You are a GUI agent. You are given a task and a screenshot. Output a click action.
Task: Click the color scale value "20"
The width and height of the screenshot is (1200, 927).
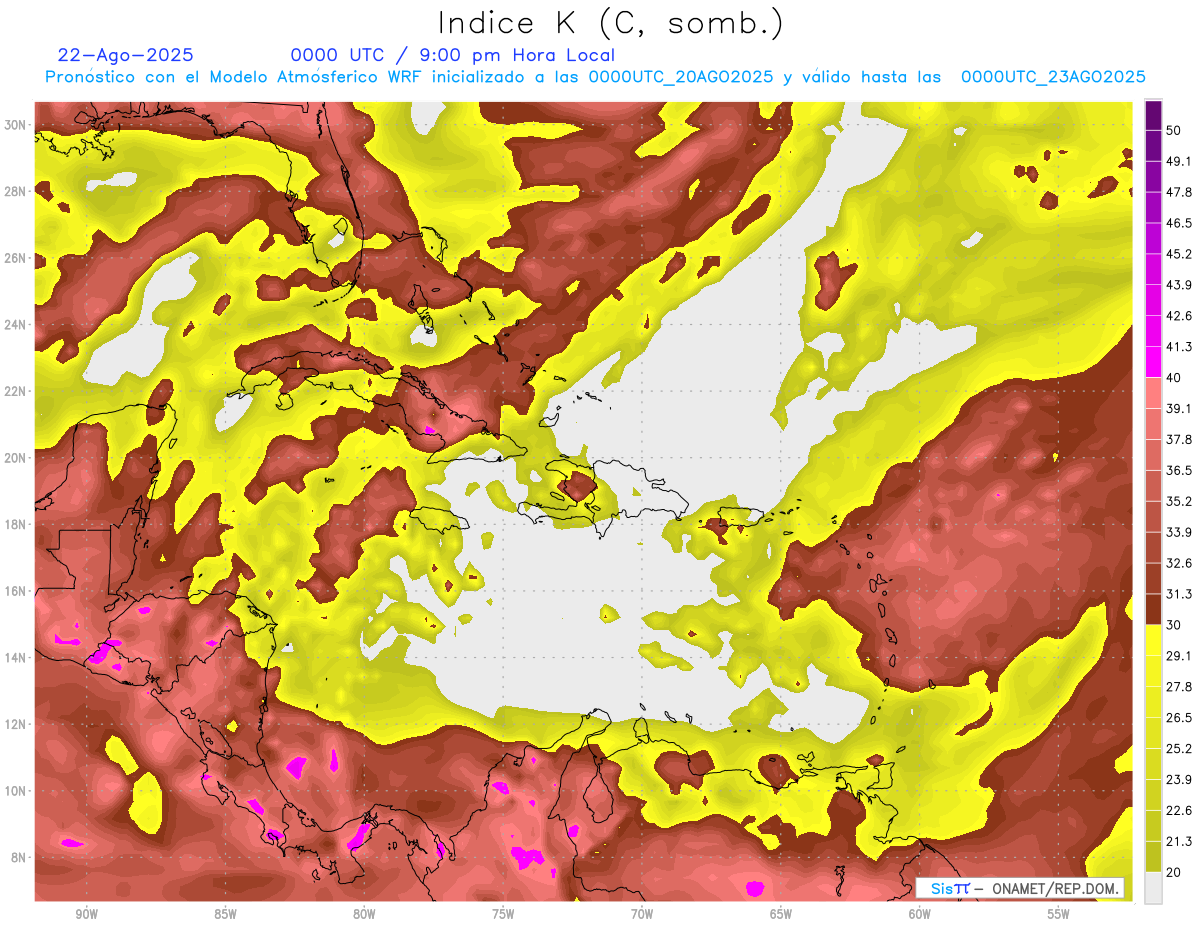click(x=1175, y=872)
